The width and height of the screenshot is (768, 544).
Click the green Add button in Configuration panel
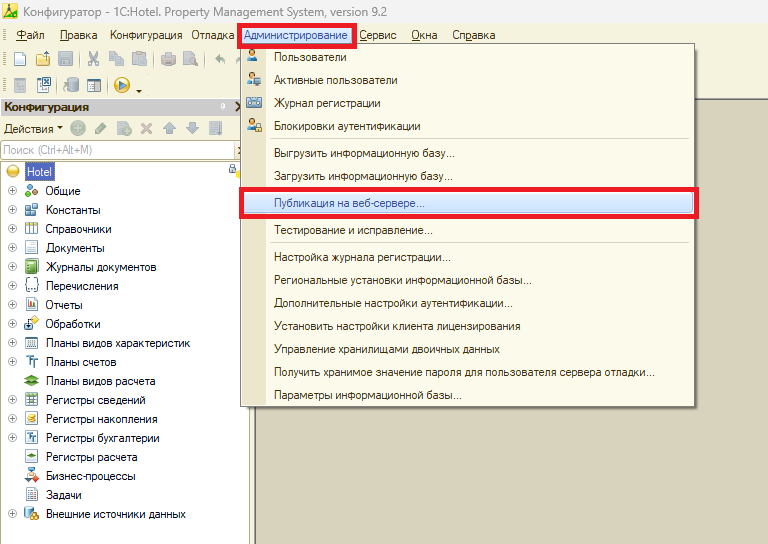click(x=79, y=128)
